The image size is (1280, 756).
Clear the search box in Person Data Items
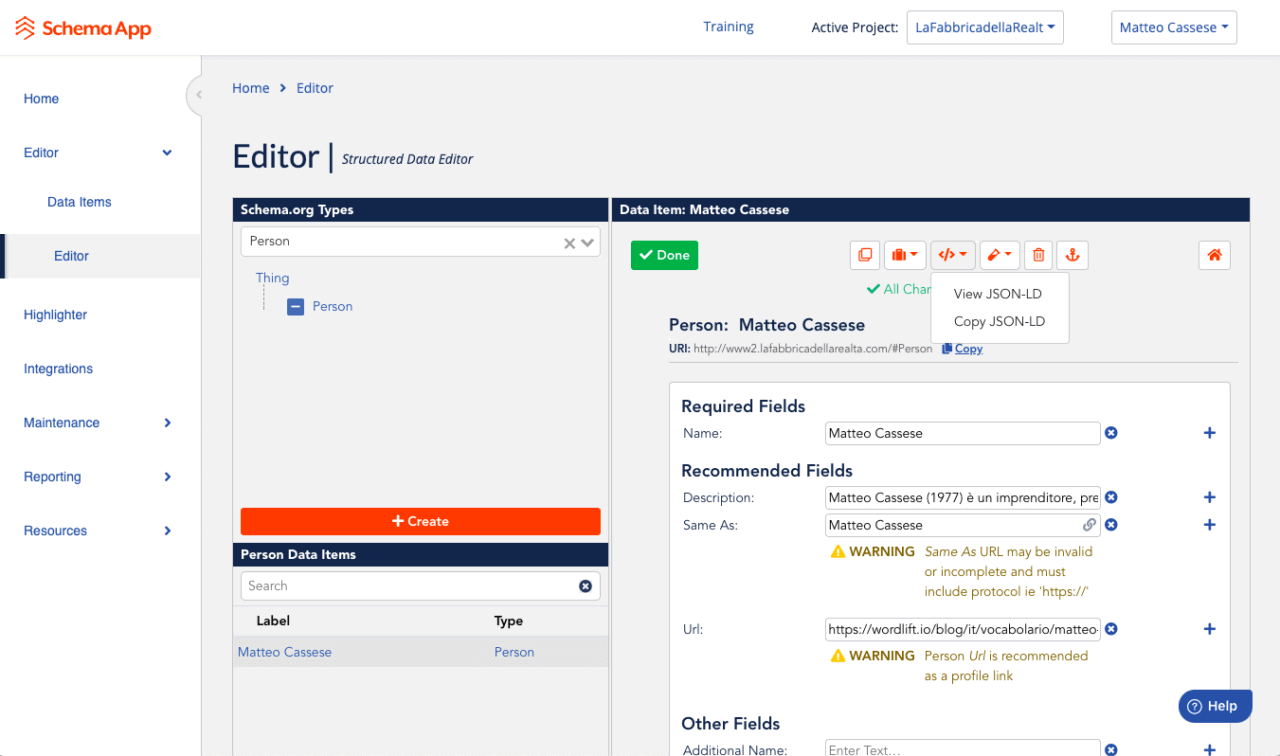tap(585, 585)
